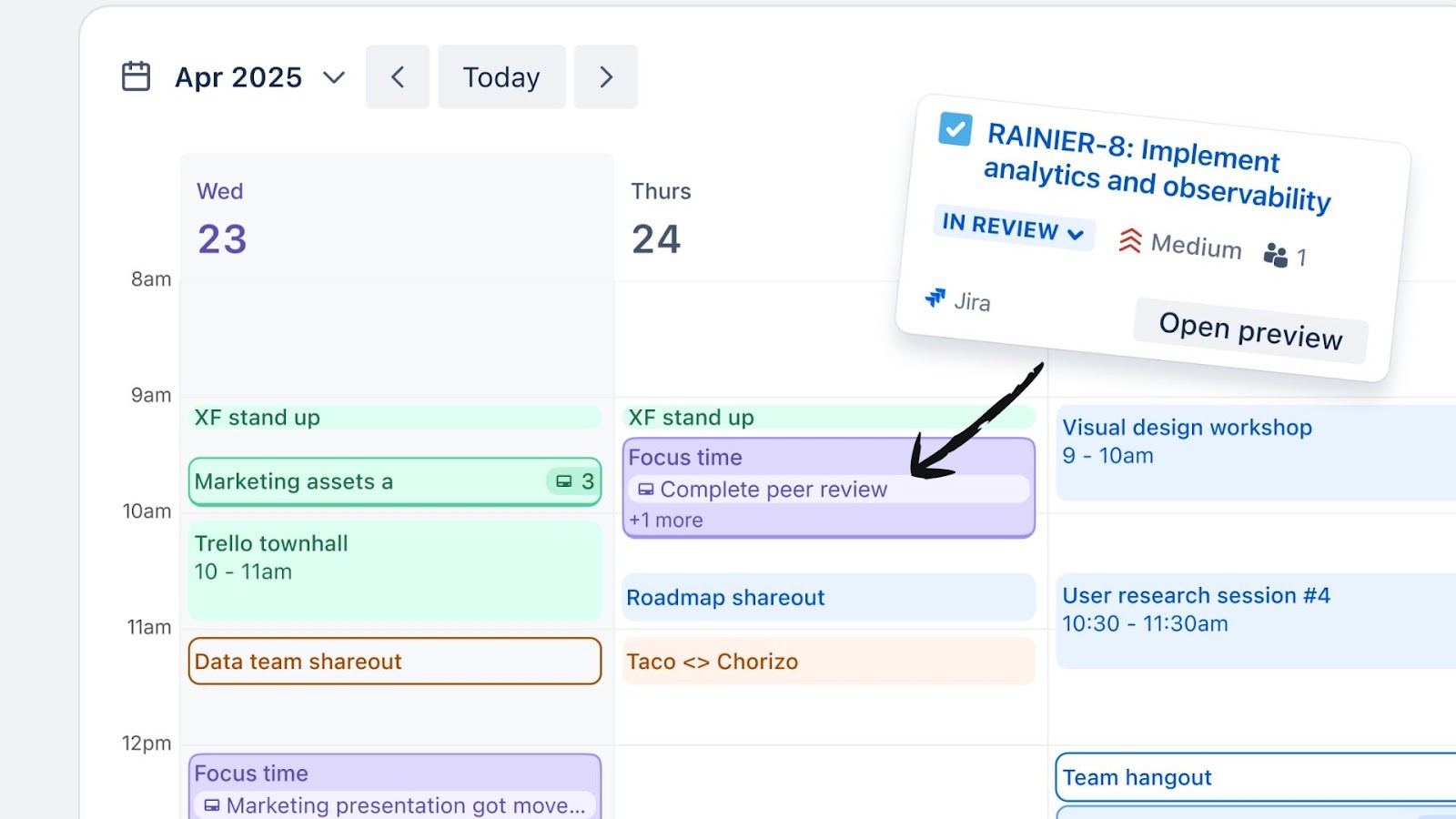The image size is (1456, 819).
Task: Expand the Apr 2025 month dropdown
Action: click(x=334, y=77)
